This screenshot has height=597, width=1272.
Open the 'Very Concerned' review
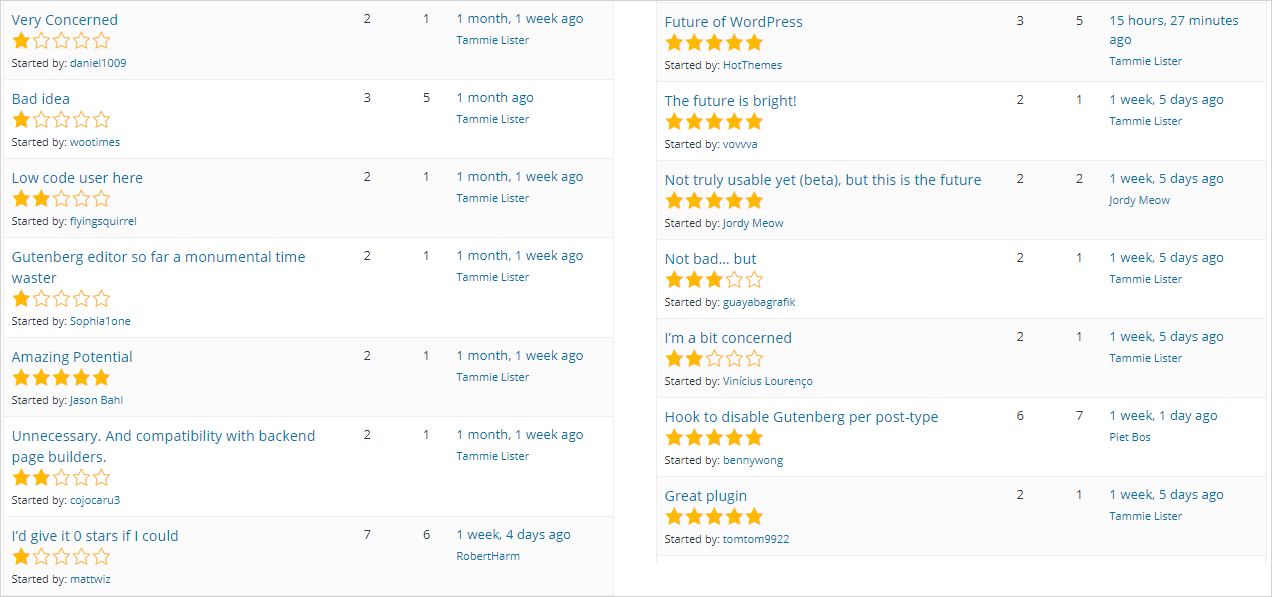click(64, 20)
